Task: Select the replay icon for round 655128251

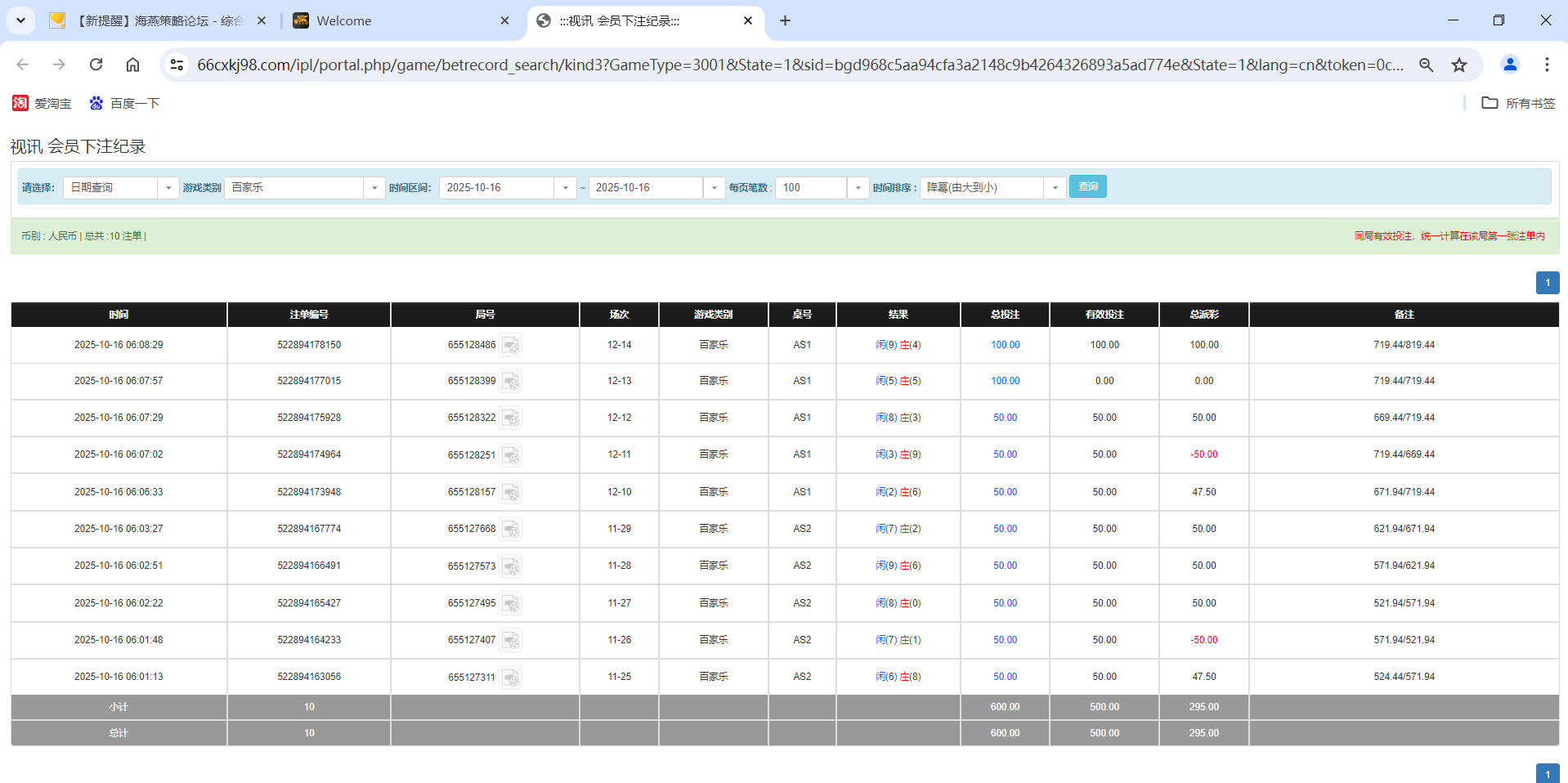Action: point(511,455)
